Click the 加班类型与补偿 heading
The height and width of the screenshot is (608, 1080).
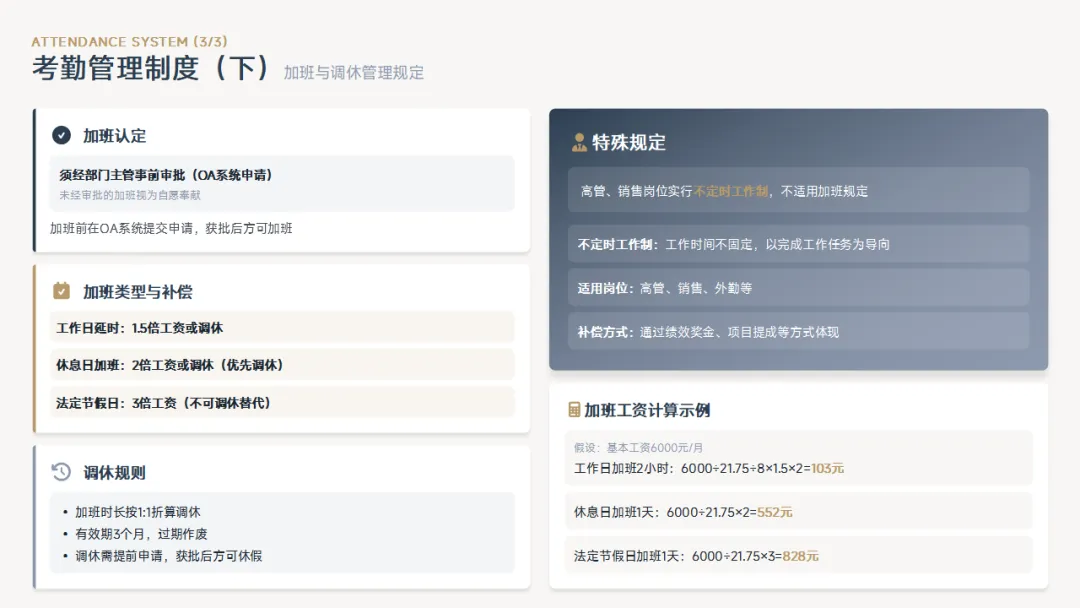(138, 292)
